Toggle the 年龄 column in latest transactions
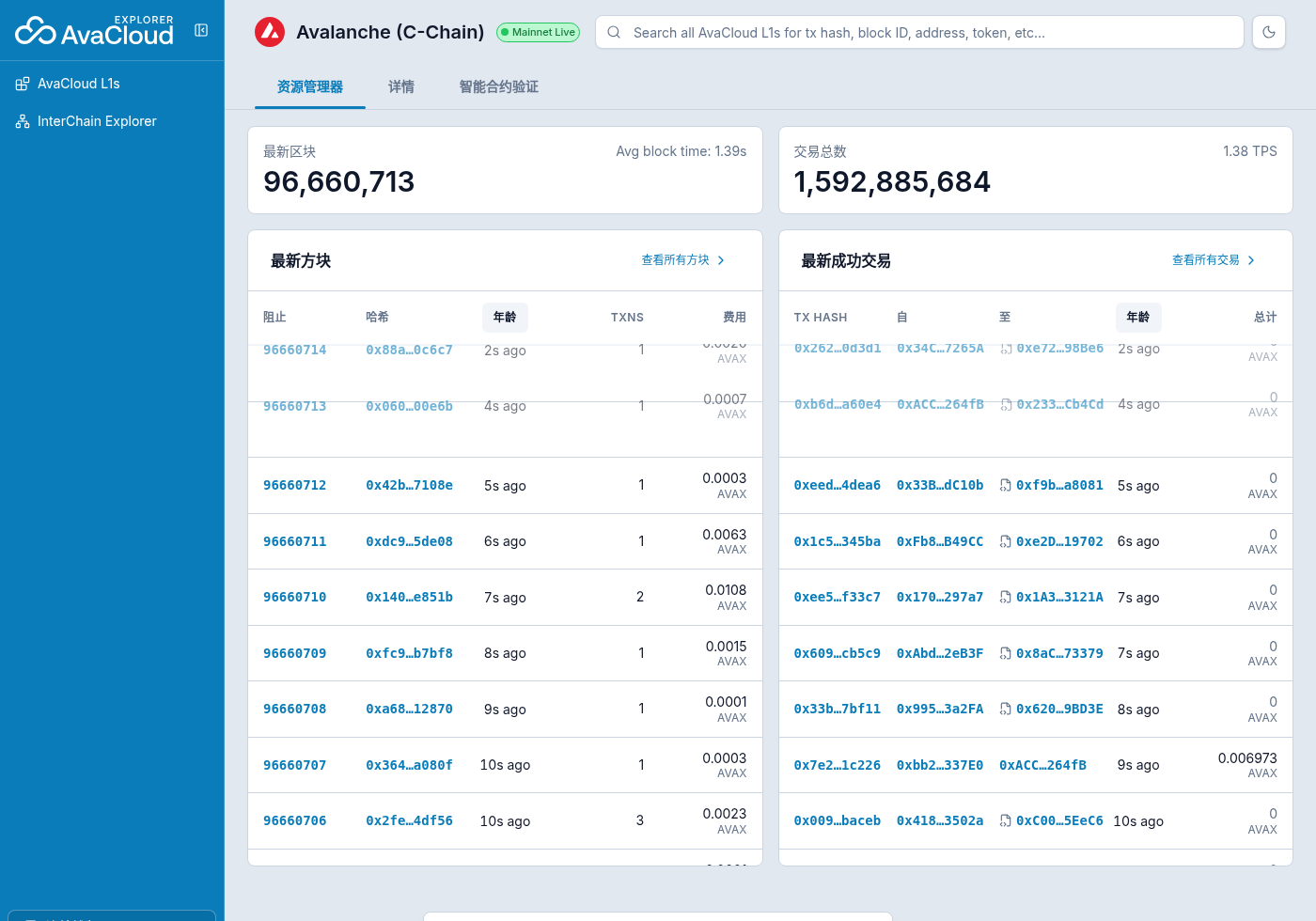Screen dimensions: 1316x921 click(1138, 318)
